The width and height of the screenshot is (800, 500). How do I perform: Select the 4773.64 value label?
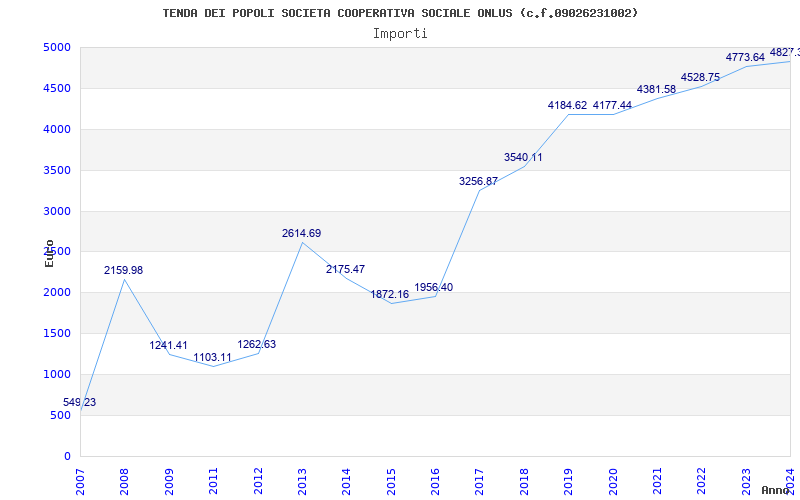click(x=745, y=57)
